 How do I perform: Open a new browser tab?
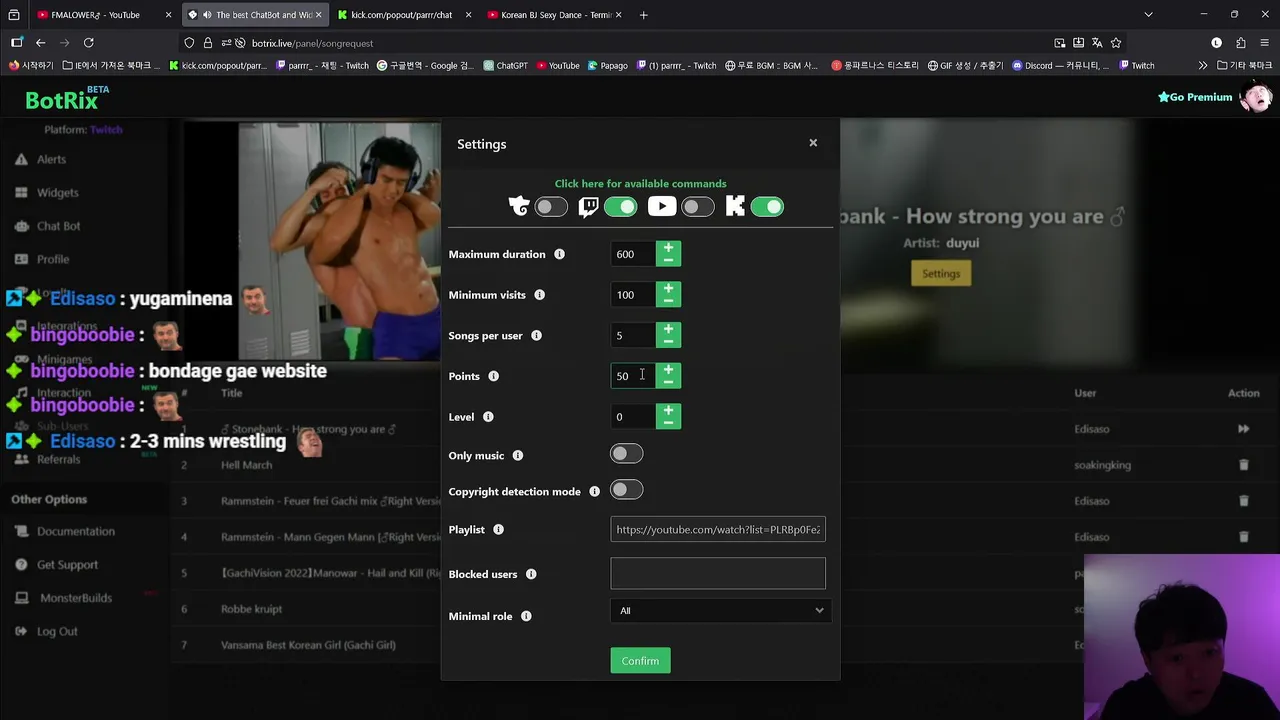tap(643, 15)
